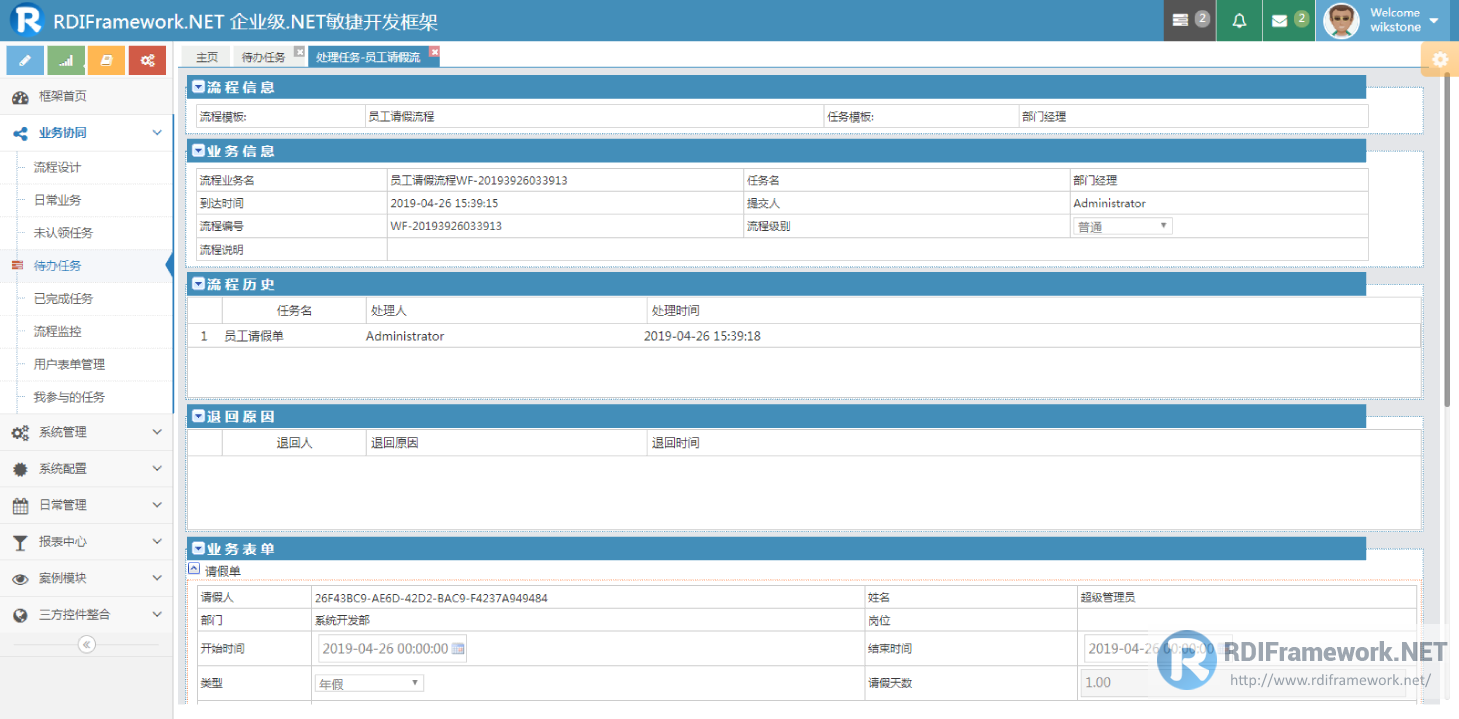The image size is (1459, 719).
Task: Close the 待办任务 tab
Action: pyautogui.click(x=299, y=51)
